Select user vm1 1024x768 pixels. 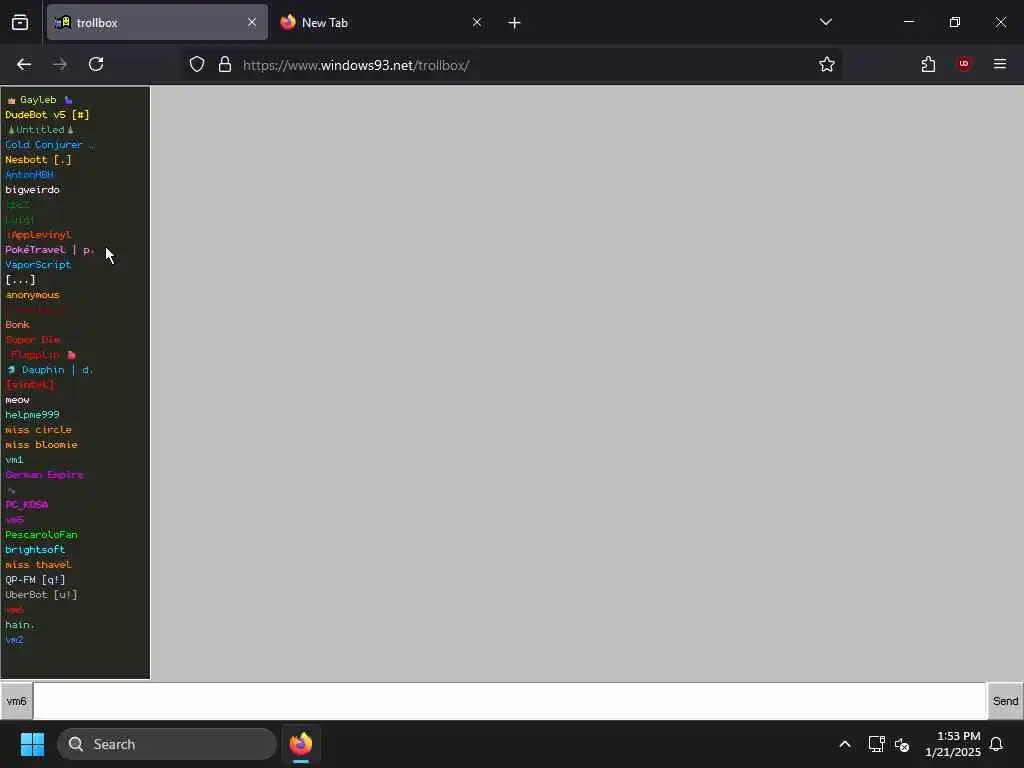coord(14,460)
